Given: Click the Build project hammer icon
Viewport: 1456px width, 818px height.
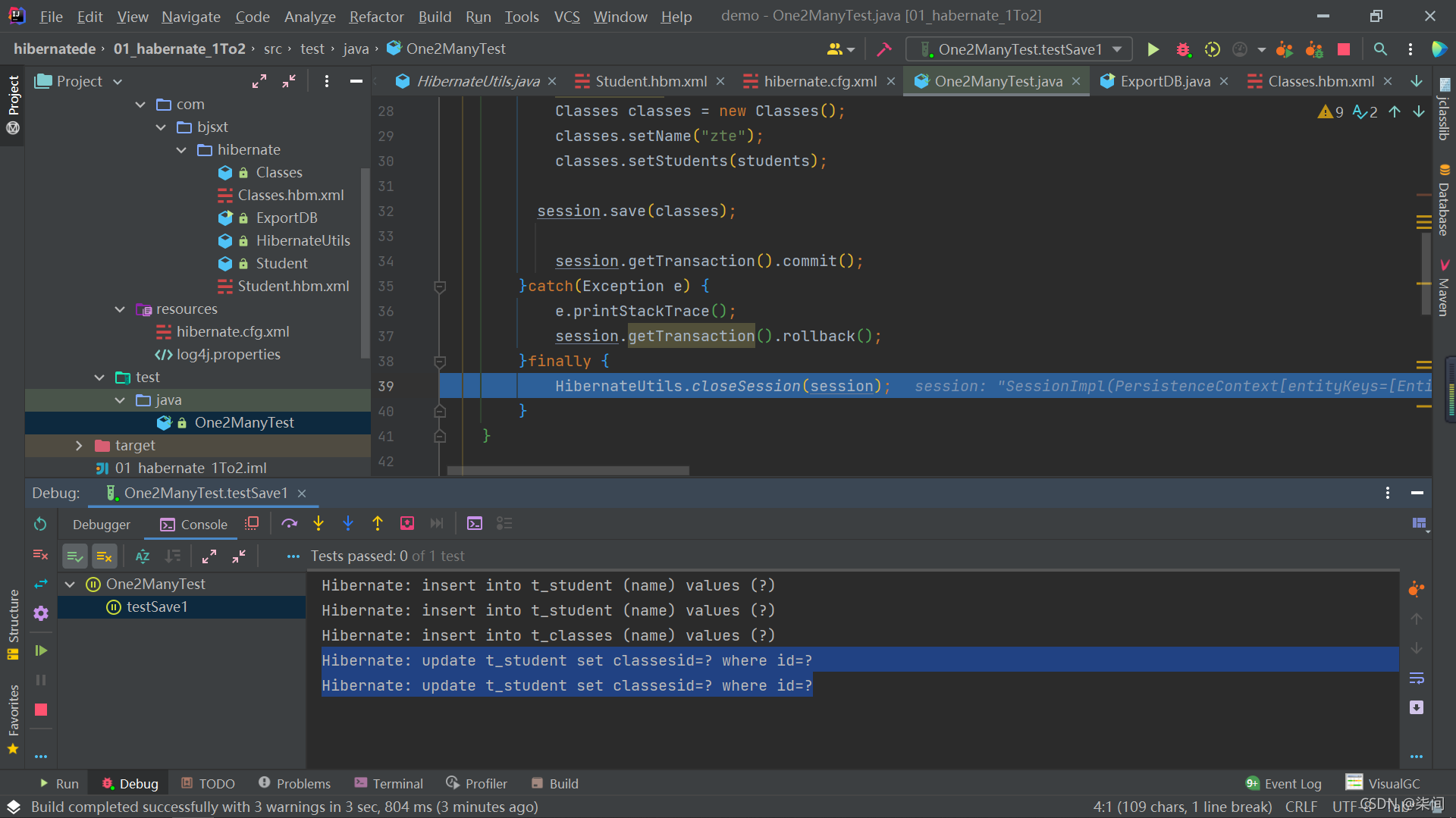Looking at the screenshot, I should point(884,49).
